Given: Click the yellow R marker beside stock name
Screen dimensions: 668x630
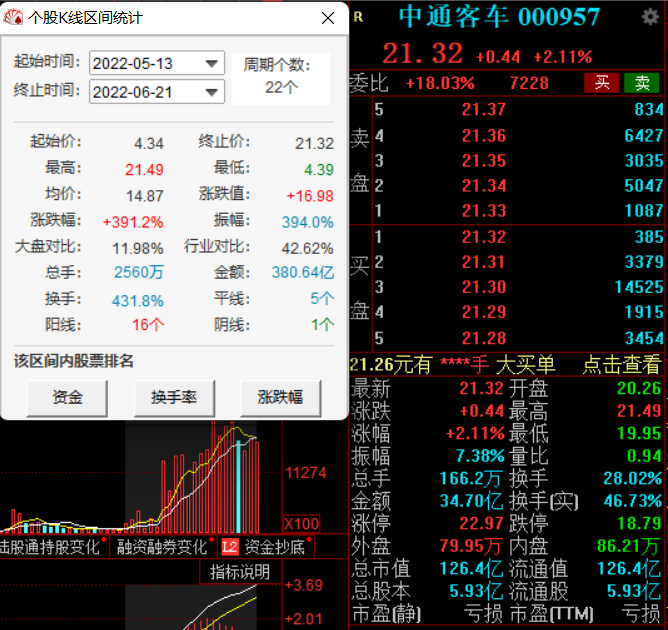Looking at the screenshot, I should [x=358, y=17].
